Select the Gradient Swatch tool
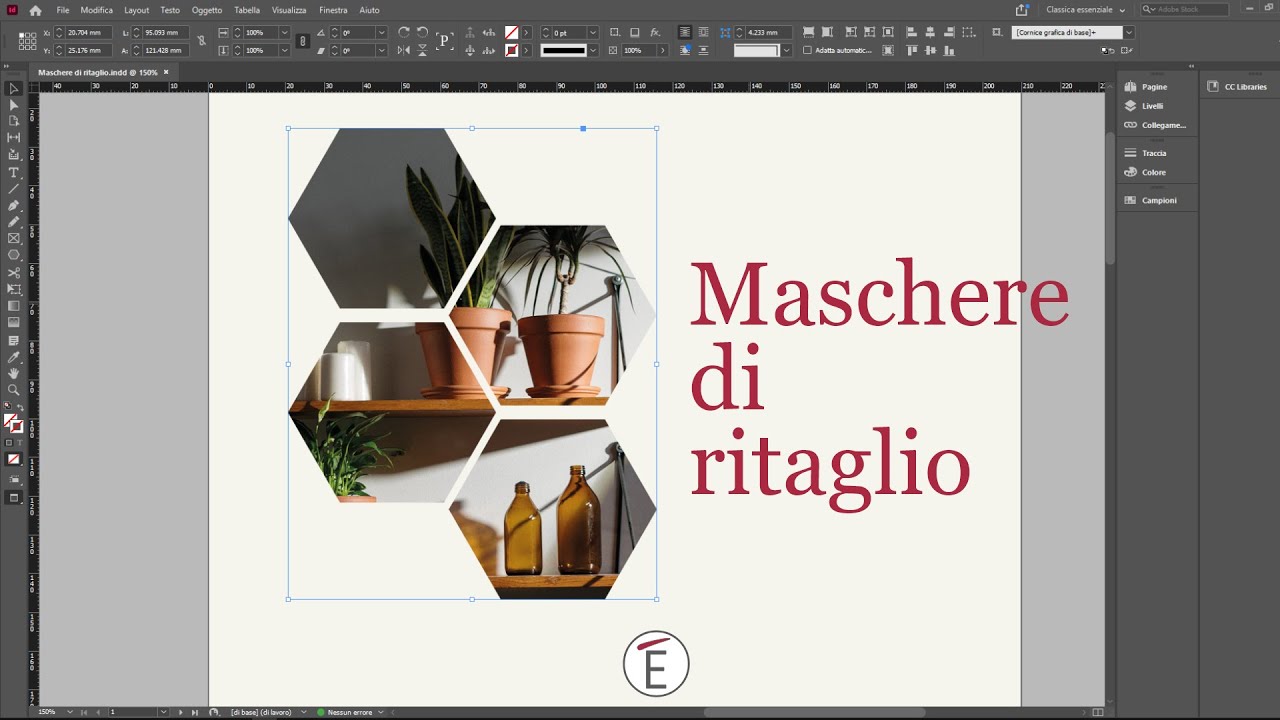The height and width of the screenshot is (720, 1280). coord(14,306)
